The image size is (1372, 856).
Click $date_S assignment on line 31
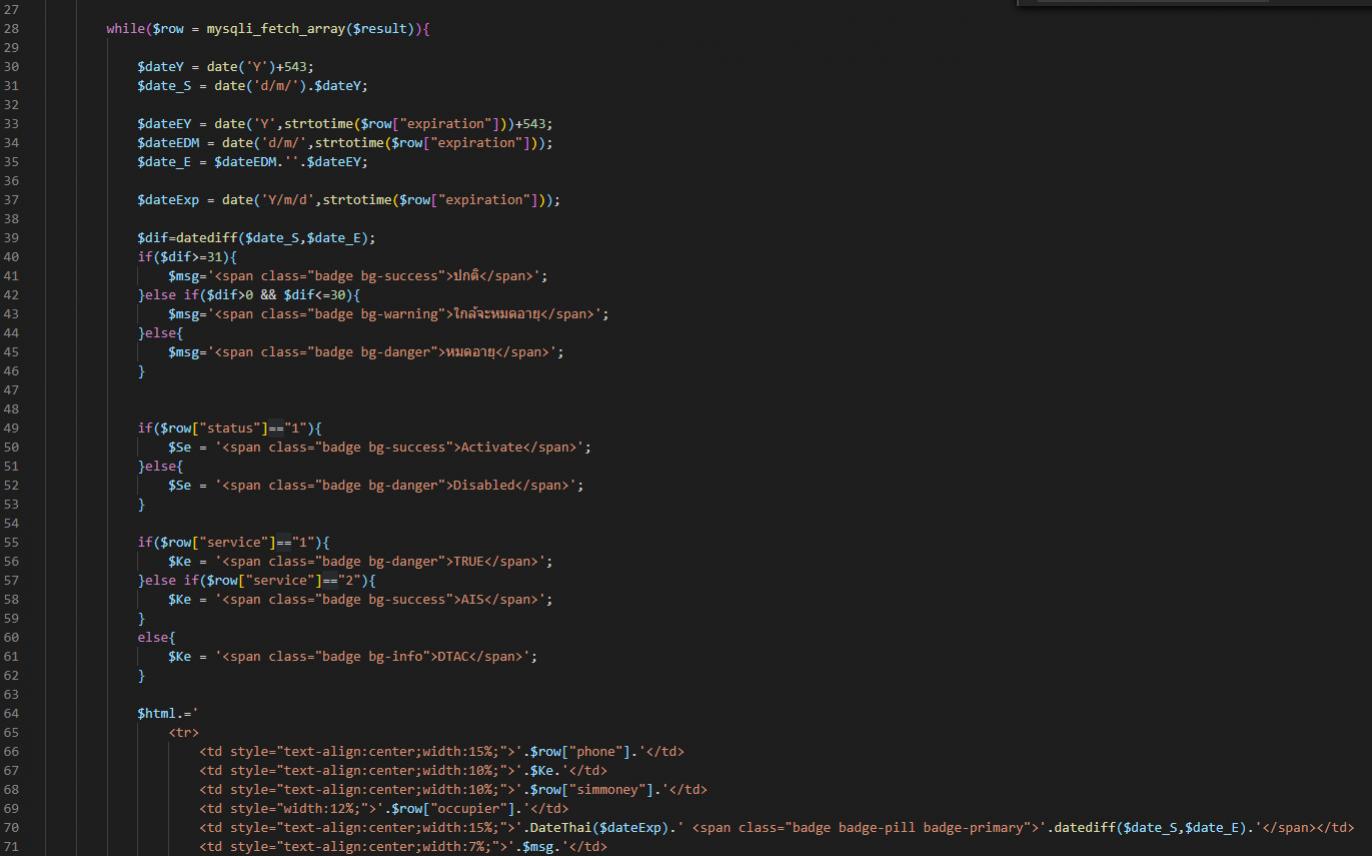click(164, 86)
